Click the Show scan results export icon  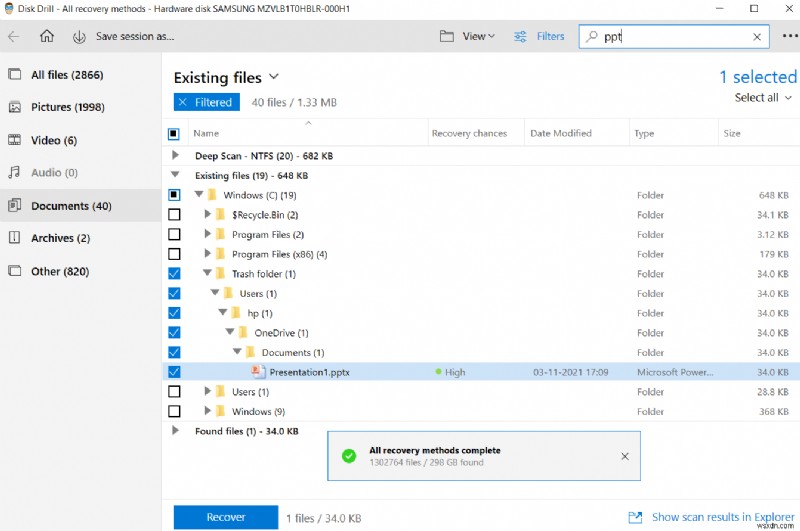coord(635,517)
